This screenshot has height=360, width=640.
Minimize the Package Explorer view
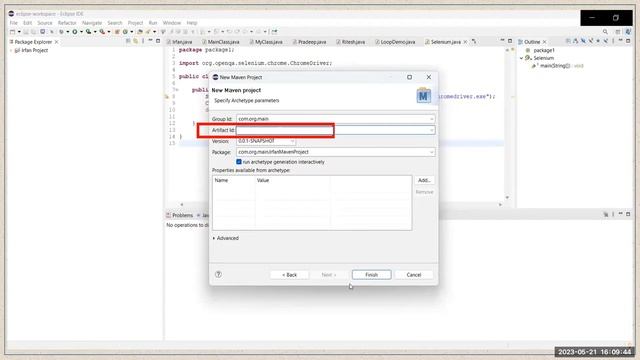150,41
